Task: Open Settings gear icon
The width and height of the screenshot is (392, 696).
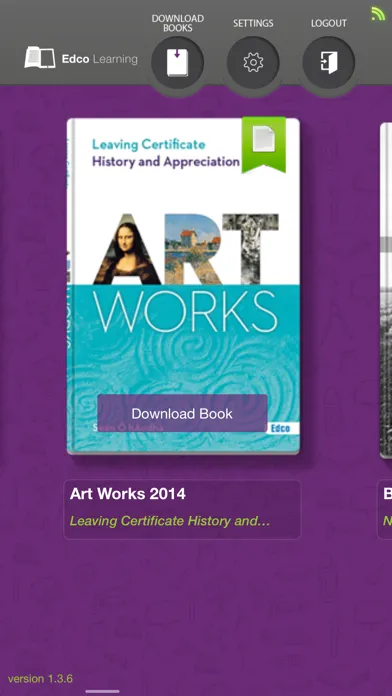Action: point(253,63)
